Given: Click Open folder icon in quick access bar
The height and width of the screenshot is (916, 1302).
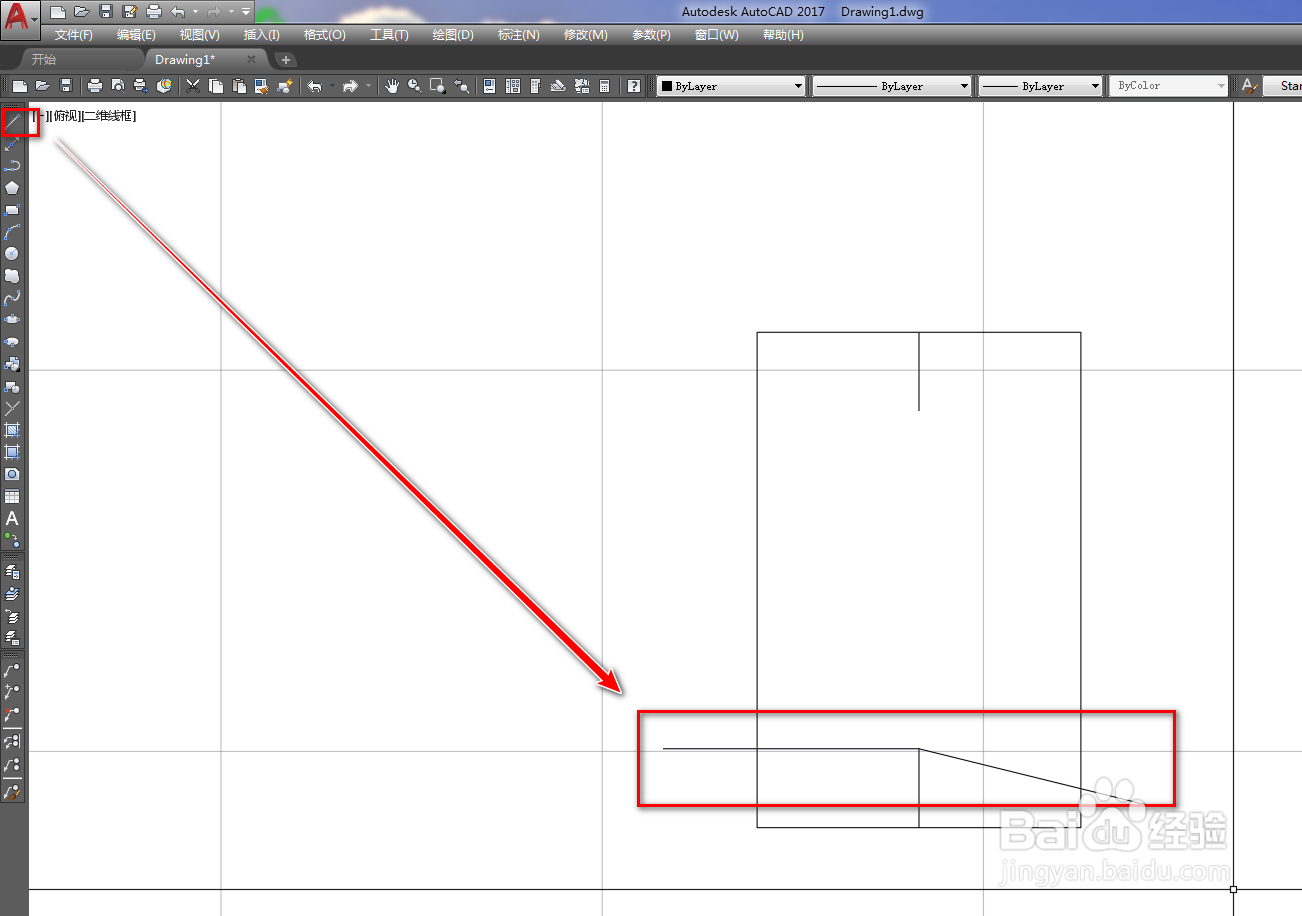Looking at the screenshot, I should (x=82, y=12).
